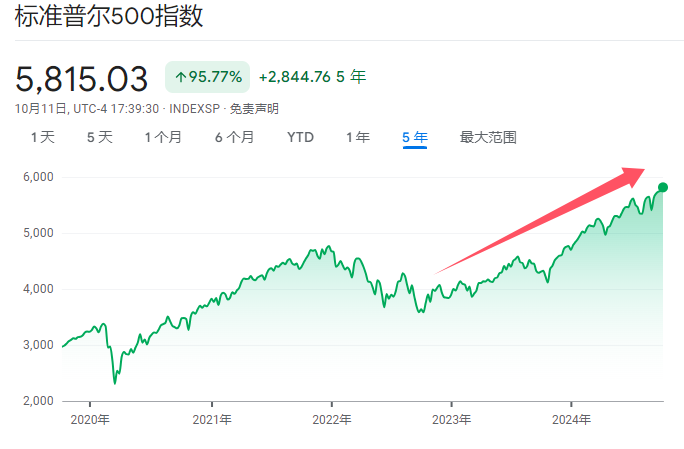Switch to 最大范围 range
This screenshot has width=684, height=449.
(488, 137)
